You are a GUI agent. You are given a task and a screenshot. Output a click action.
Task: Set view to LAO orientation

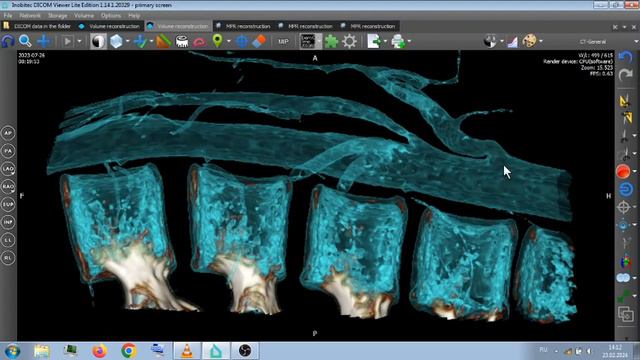click(x=8, y=169)
